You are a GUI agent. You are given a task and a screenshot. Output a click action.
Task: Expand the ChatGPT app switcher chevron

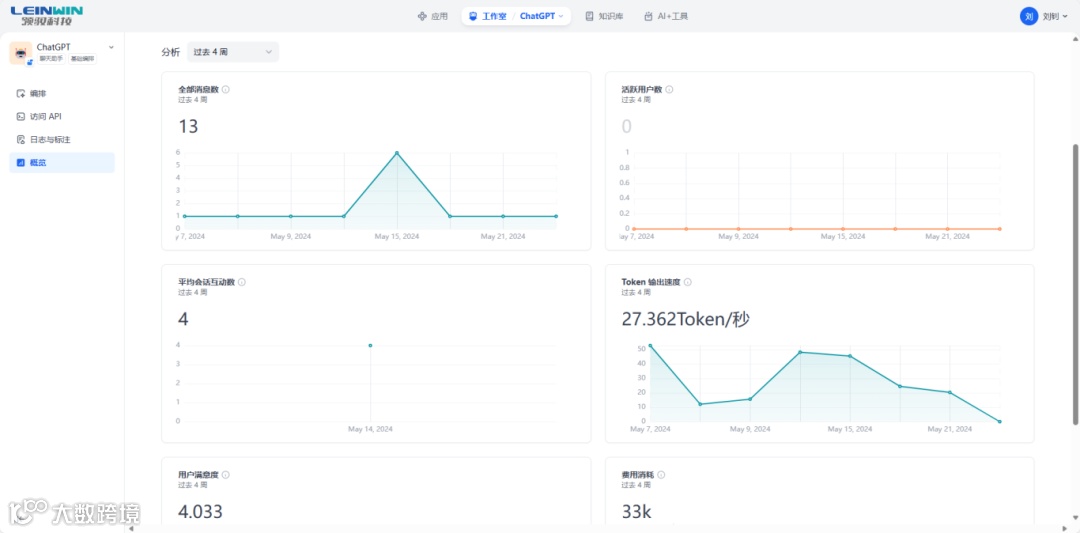click(112, 47)
